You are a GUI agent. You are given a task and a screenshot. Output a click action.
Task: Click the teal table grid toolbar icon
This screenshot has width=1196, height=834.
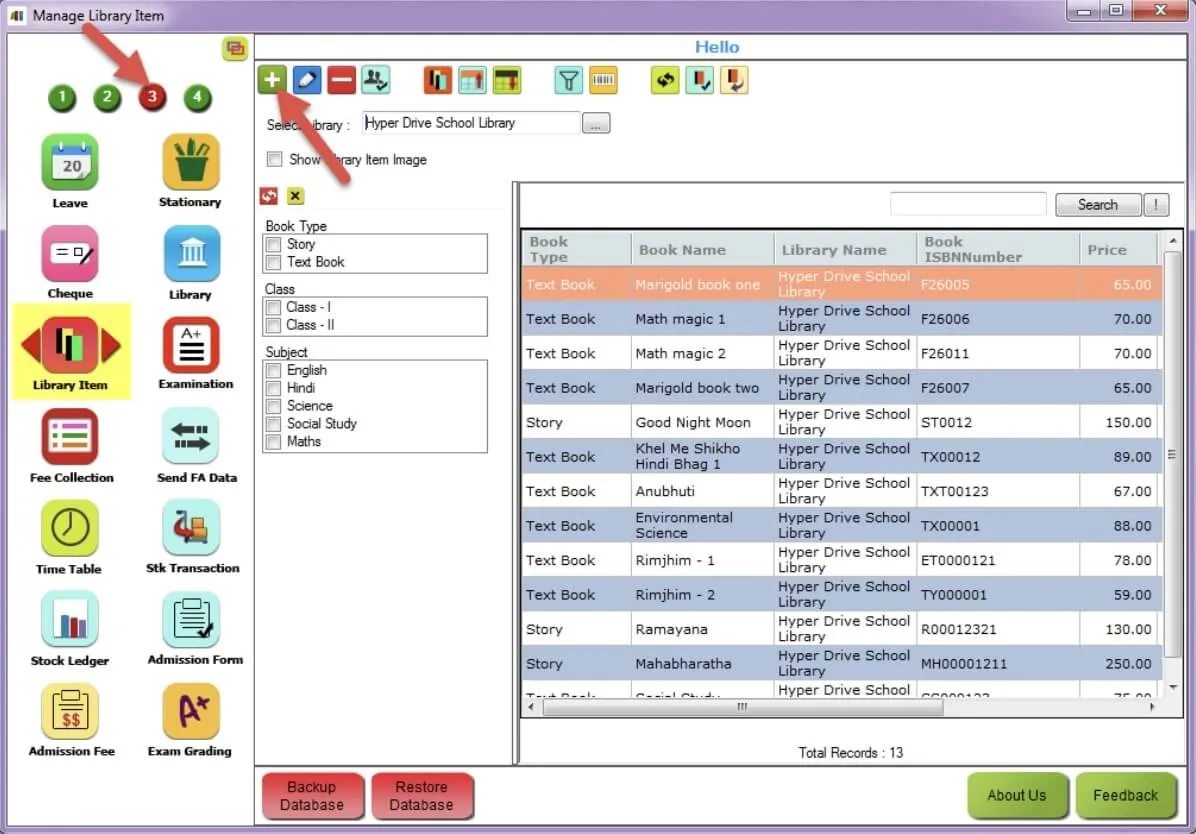472,79
